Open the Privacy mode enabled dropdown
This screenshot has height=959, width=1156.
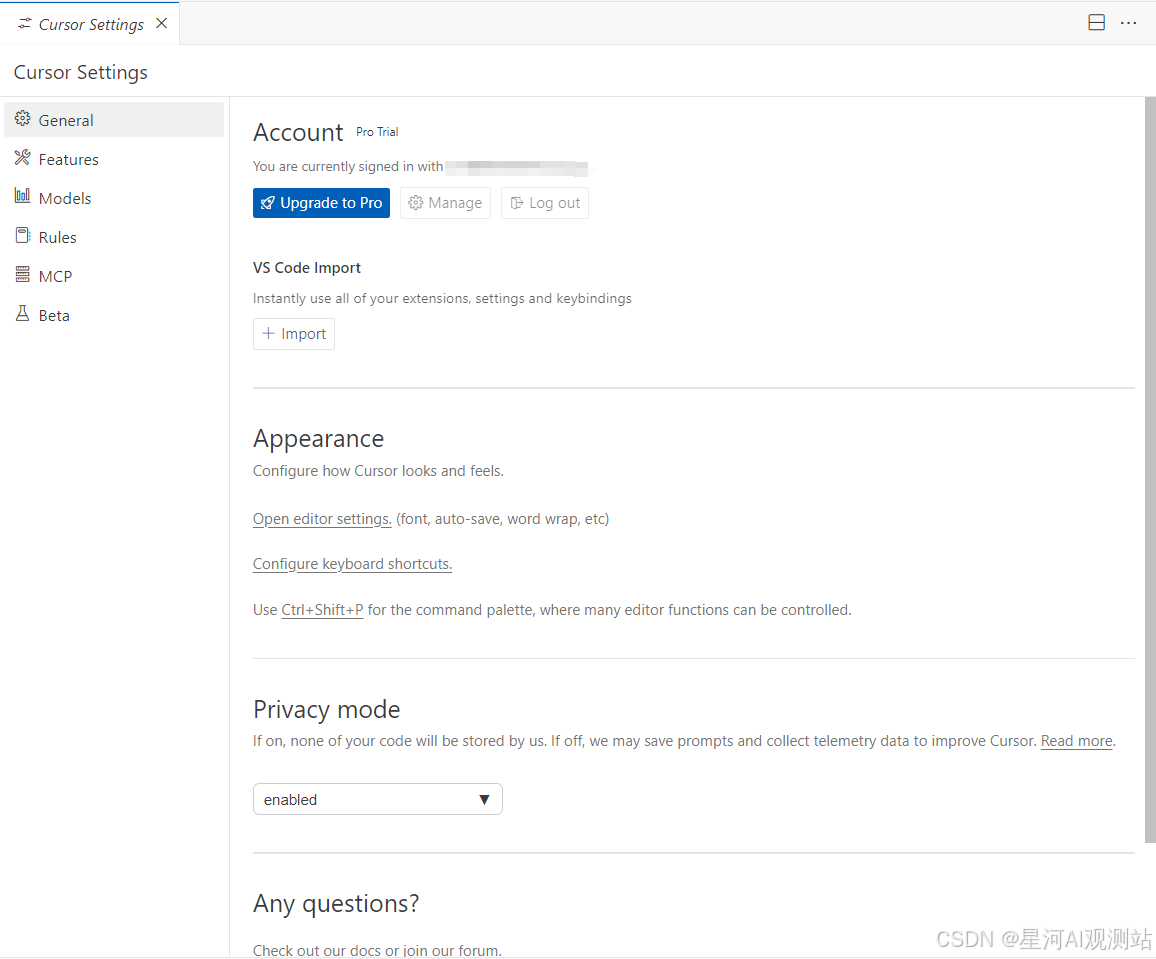pos(377,799)
